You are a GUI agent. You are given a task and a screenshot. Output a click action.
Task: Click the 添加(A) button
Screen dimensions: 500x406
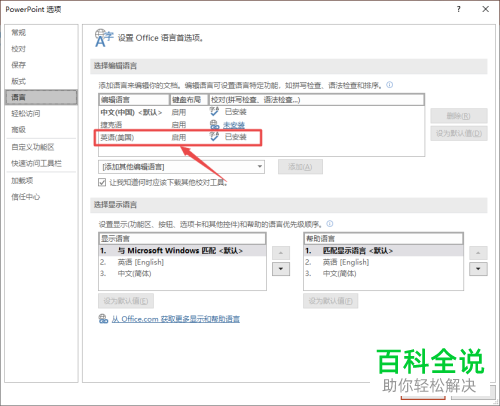click(x=300, y=167)
